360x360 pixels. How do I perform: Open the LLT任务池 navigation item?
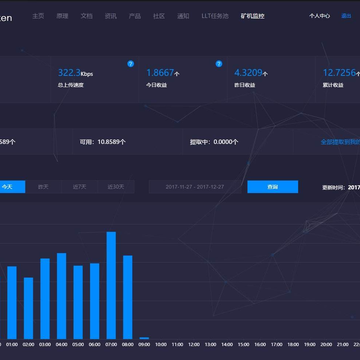[x=215, y=16]
